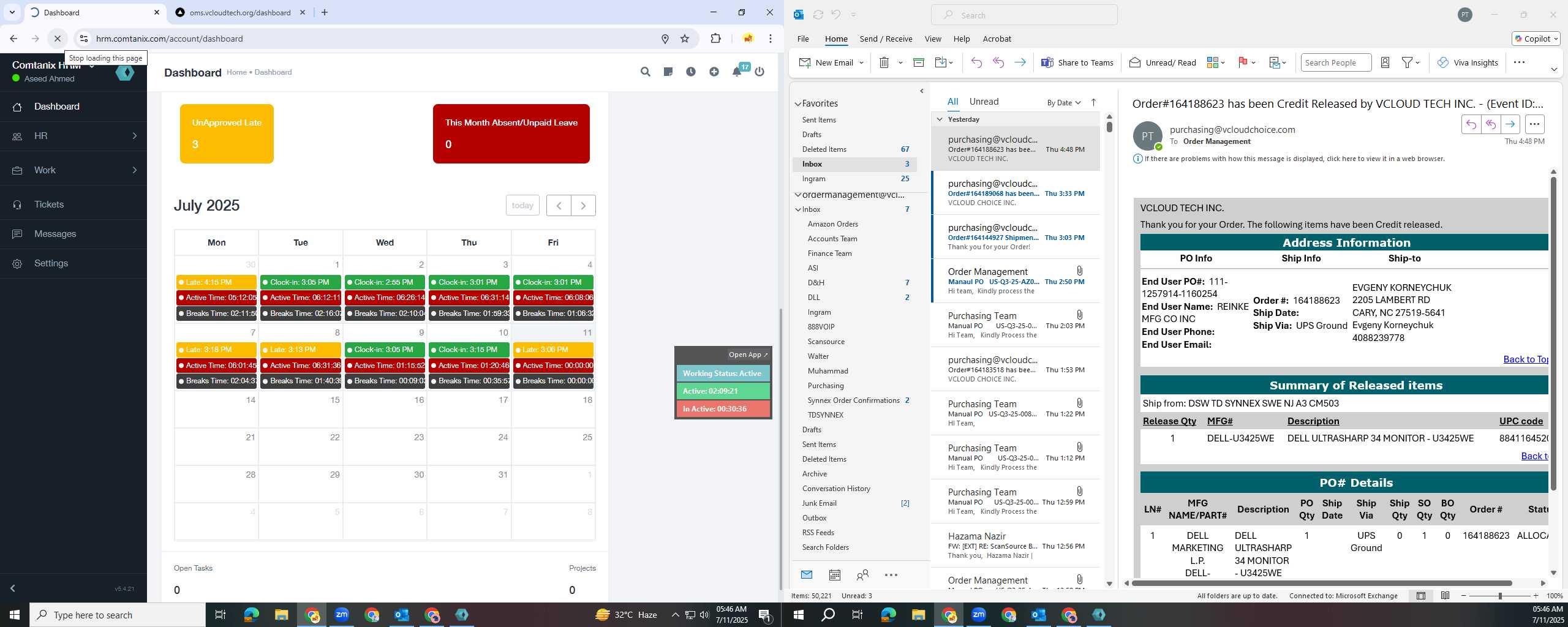Switch to Reading view in Outlook status bar
This screenshot has width=1568, height=627.
tap(1445, 596)
